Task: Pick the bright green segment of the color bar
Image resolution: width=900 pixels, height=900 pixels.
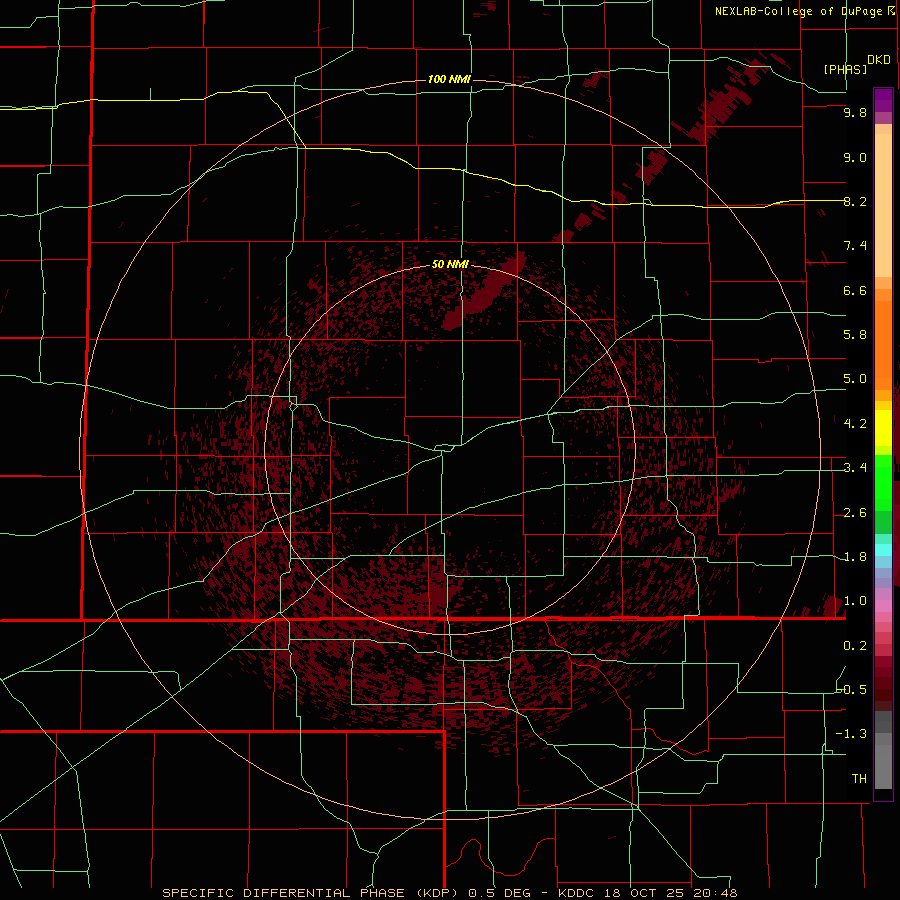Action: (x=883, y=483)
